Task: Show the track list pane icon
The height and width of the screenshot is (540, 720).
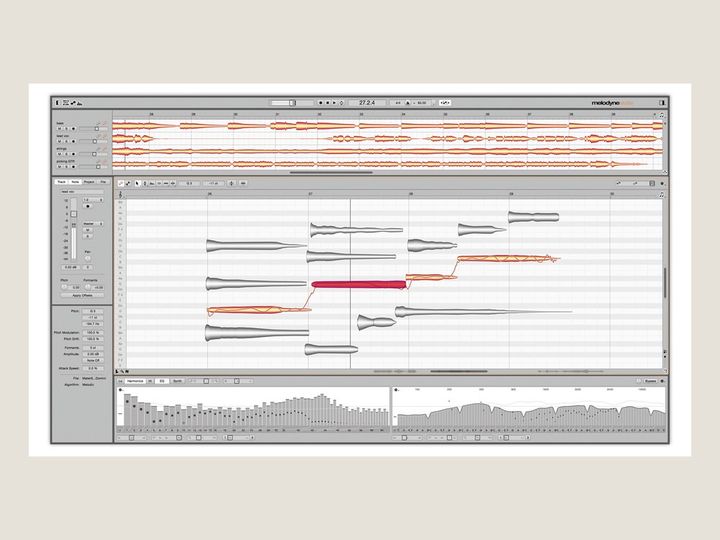Action: click(x=66, y=103)
